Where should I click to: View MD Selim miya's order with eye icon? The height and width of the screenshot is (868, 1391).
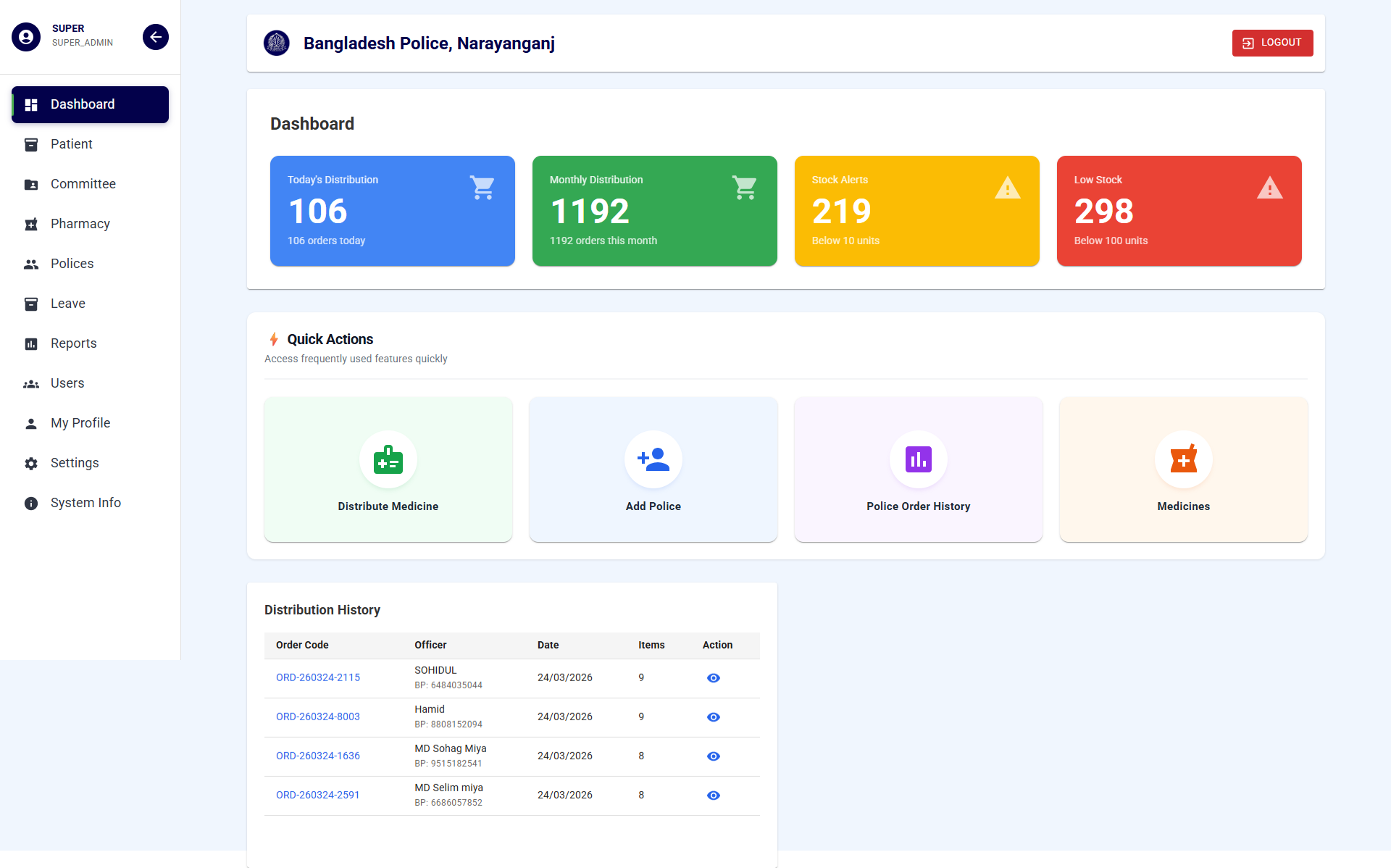pyautogui.click(x=713, y=795)
